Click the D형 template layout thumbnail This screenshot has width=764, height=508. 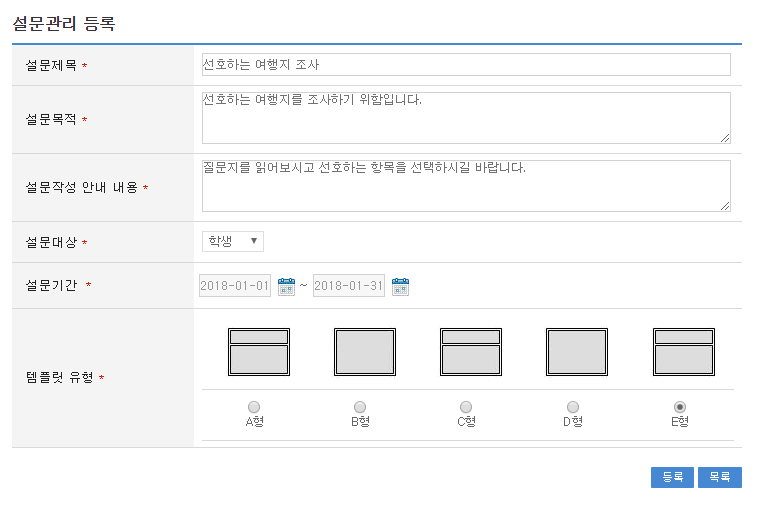(x=577, y=352)
